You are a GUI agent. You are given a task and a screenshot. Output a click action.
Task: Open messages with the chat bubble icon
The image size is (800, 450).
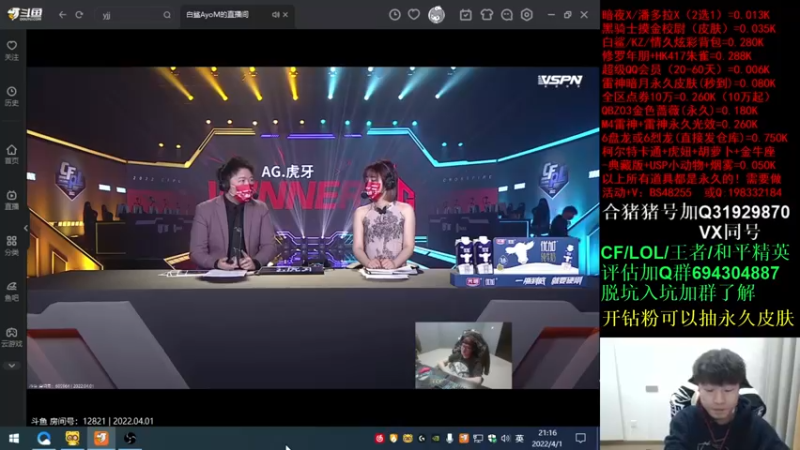tap(507, 15)
